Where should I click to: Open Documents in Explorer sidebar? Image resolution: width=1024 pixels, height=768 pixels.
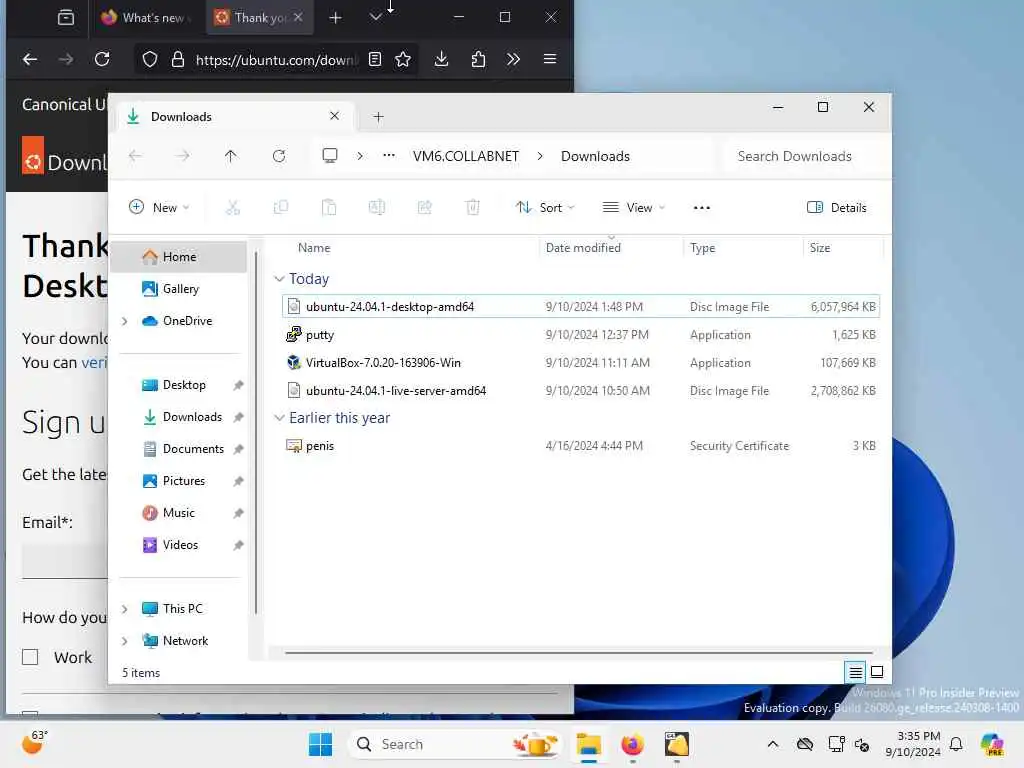click(179, 449)
